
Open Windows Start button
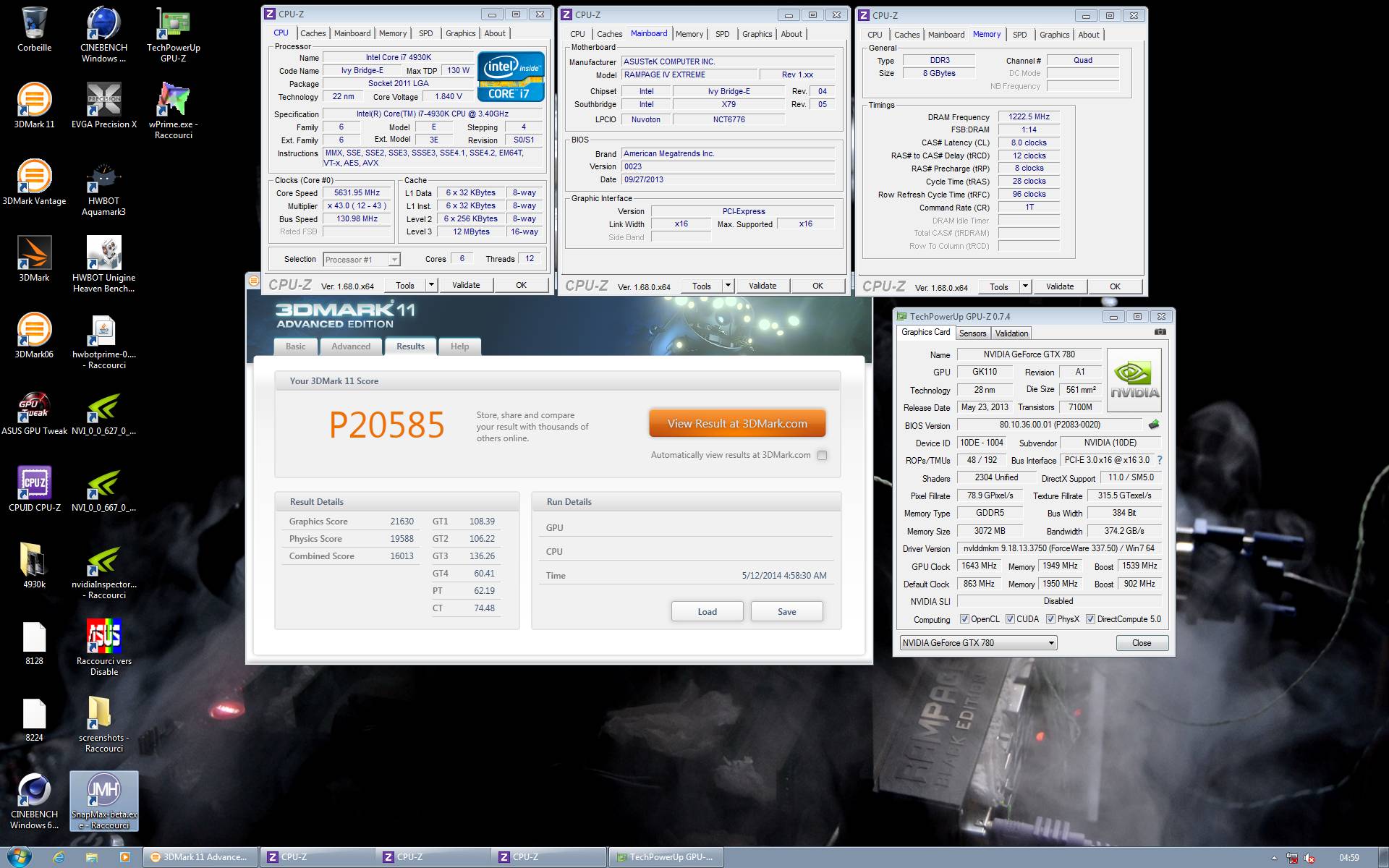[x=18, y=857]
